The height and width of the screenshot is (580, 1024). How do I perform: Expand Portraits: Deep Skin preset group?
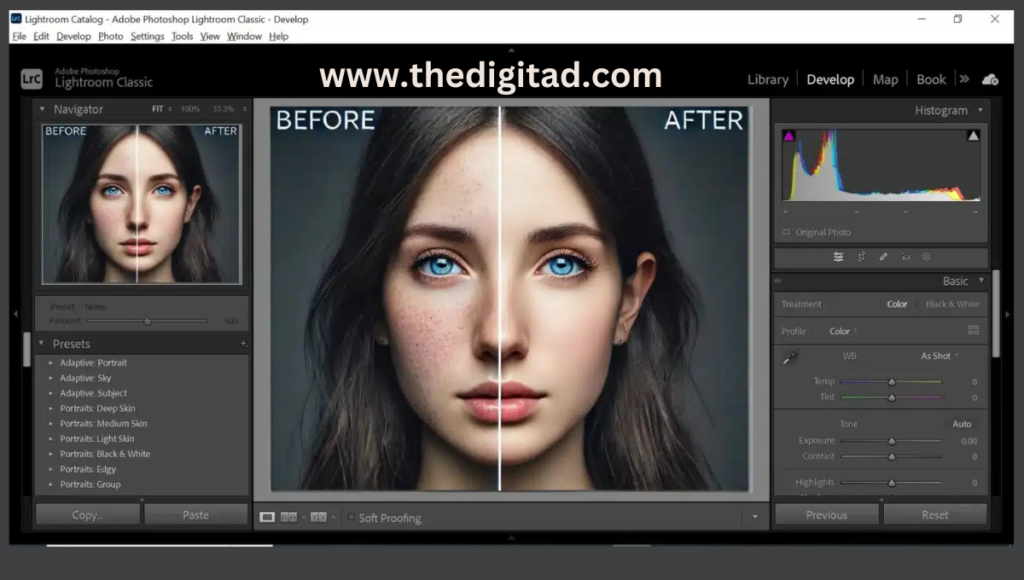click(x=50, y=408)
